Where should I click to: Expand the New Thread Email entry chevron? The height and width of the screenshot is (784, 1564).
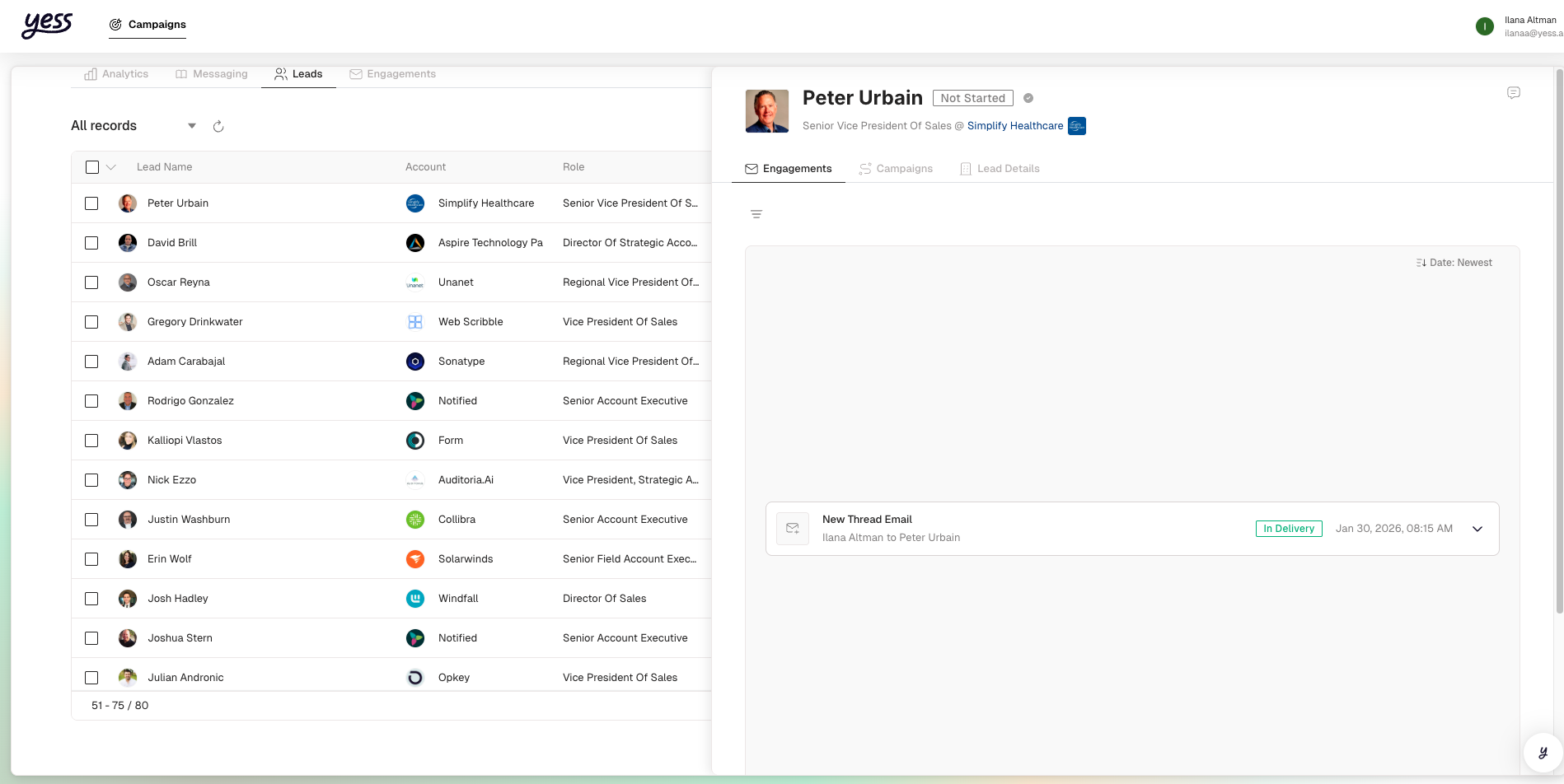click(1477, 529)
